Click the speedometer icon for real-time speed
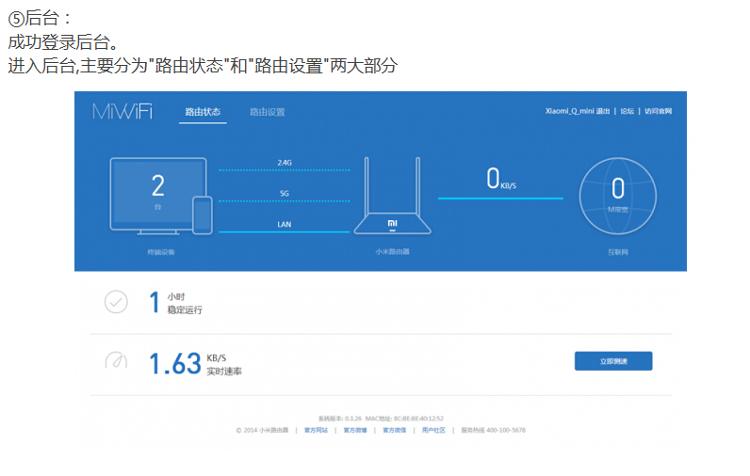Image resolution: width=750 pixels, height=476 pixels. point(116,361)
